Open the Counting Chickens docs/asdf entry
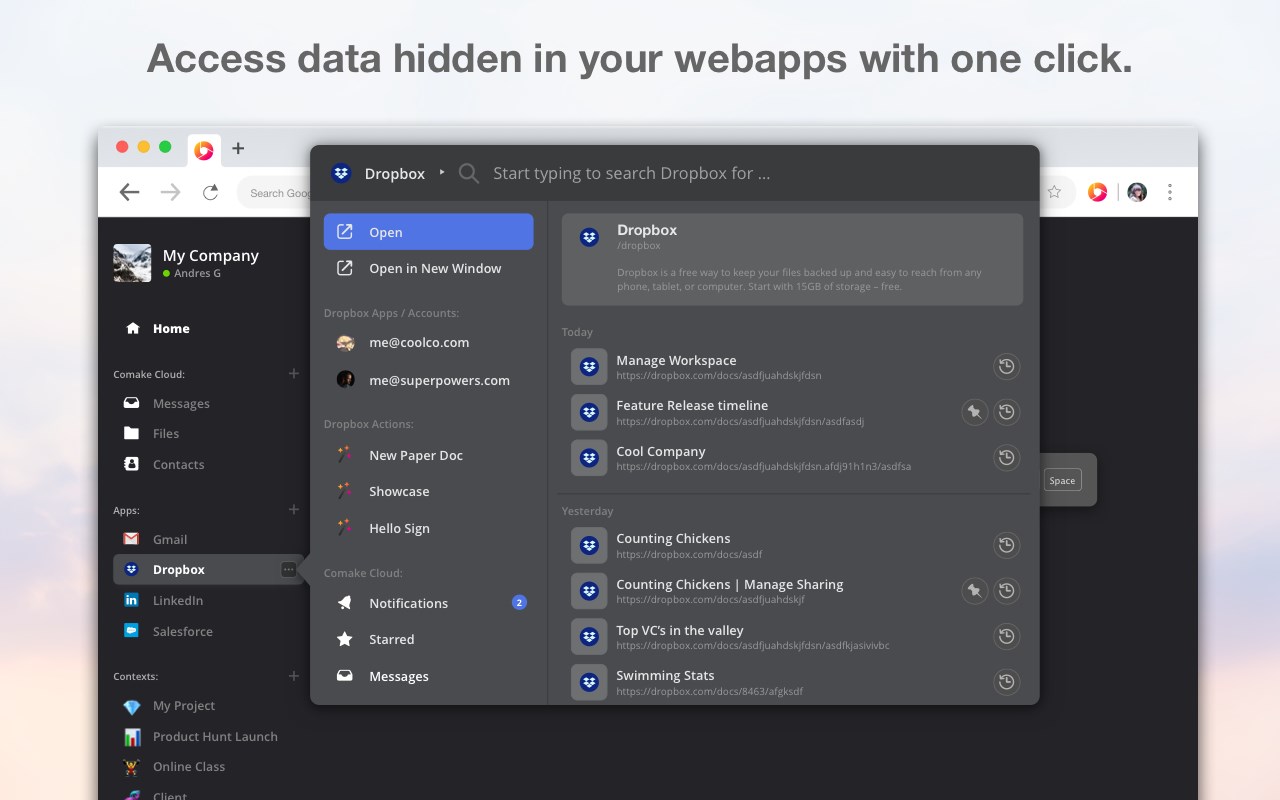Image resolution: width=1280 pixels, height=800 pixels. point(792,545)
